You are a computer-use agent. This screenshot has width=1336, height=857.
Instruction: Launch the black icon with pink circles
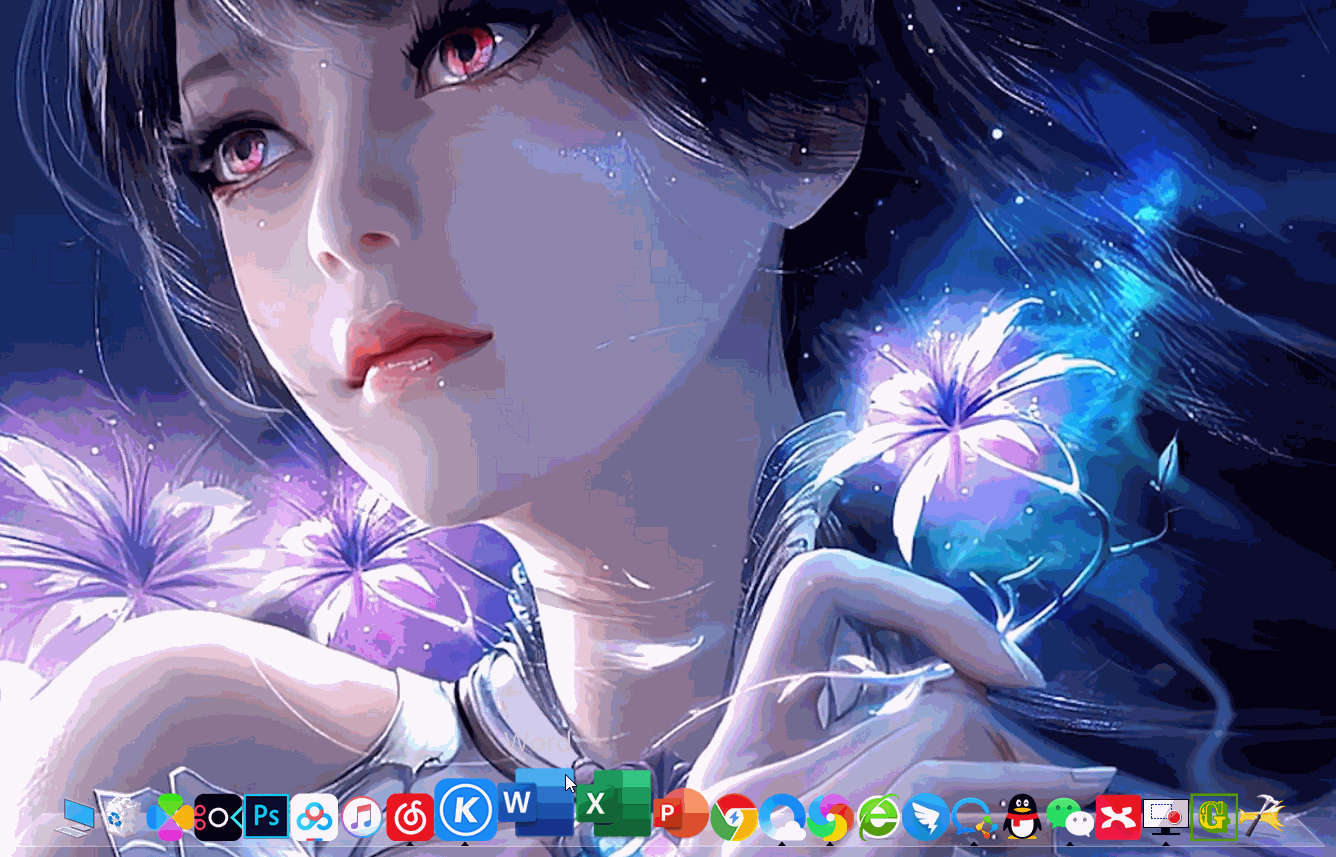[x=218, y=817]
